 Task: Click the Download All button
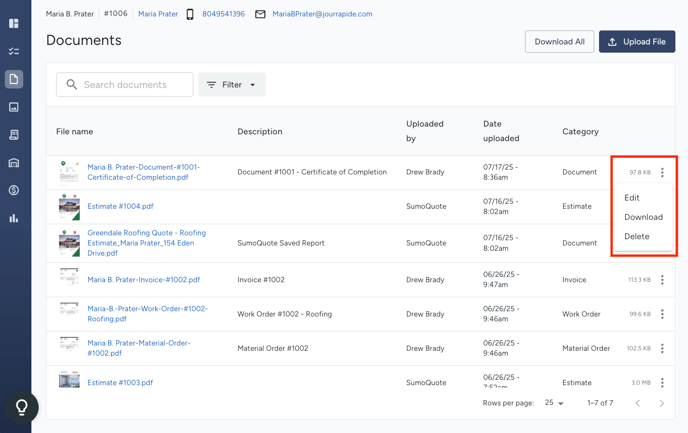[559, 42]
